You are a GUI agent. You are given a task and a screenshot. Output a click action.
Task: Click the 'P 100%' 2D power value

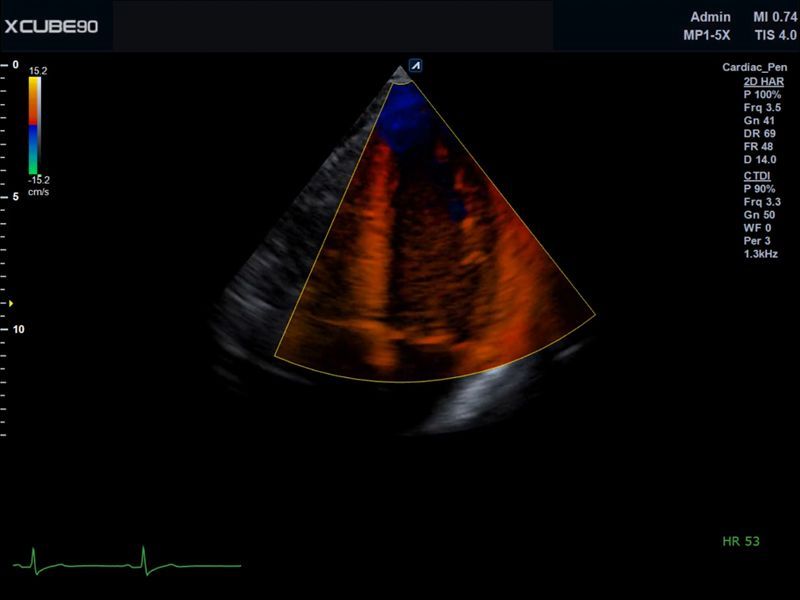[762, 94]
